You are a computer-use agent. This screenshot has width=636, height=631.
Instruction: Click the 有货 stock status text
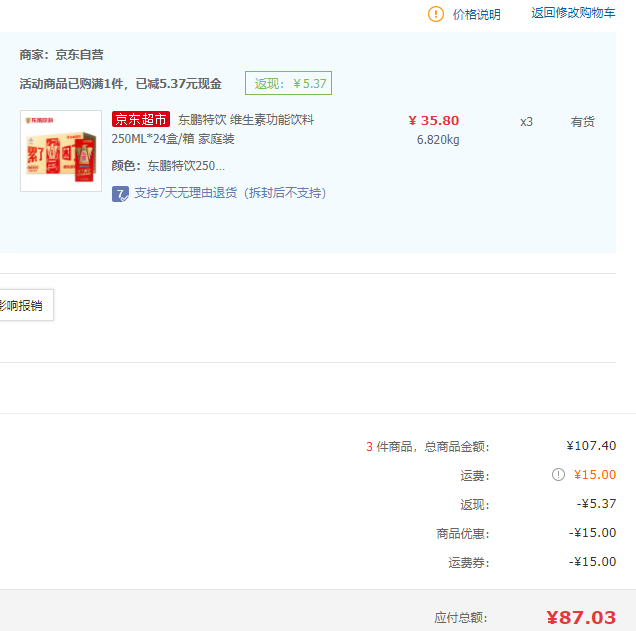(x=582, y=122)
